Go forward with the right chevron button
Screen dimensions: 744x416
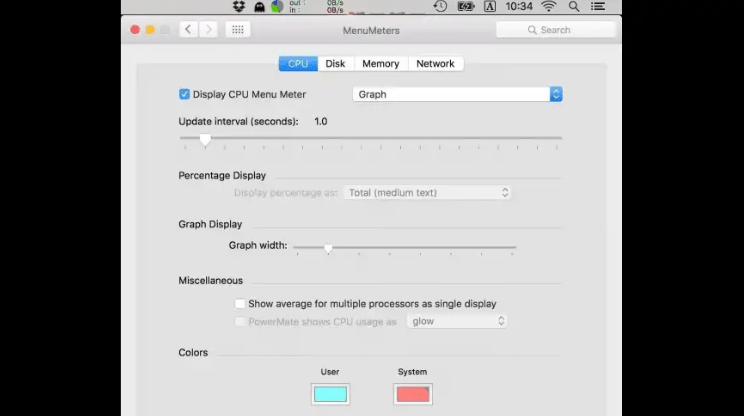coord(208,29)
